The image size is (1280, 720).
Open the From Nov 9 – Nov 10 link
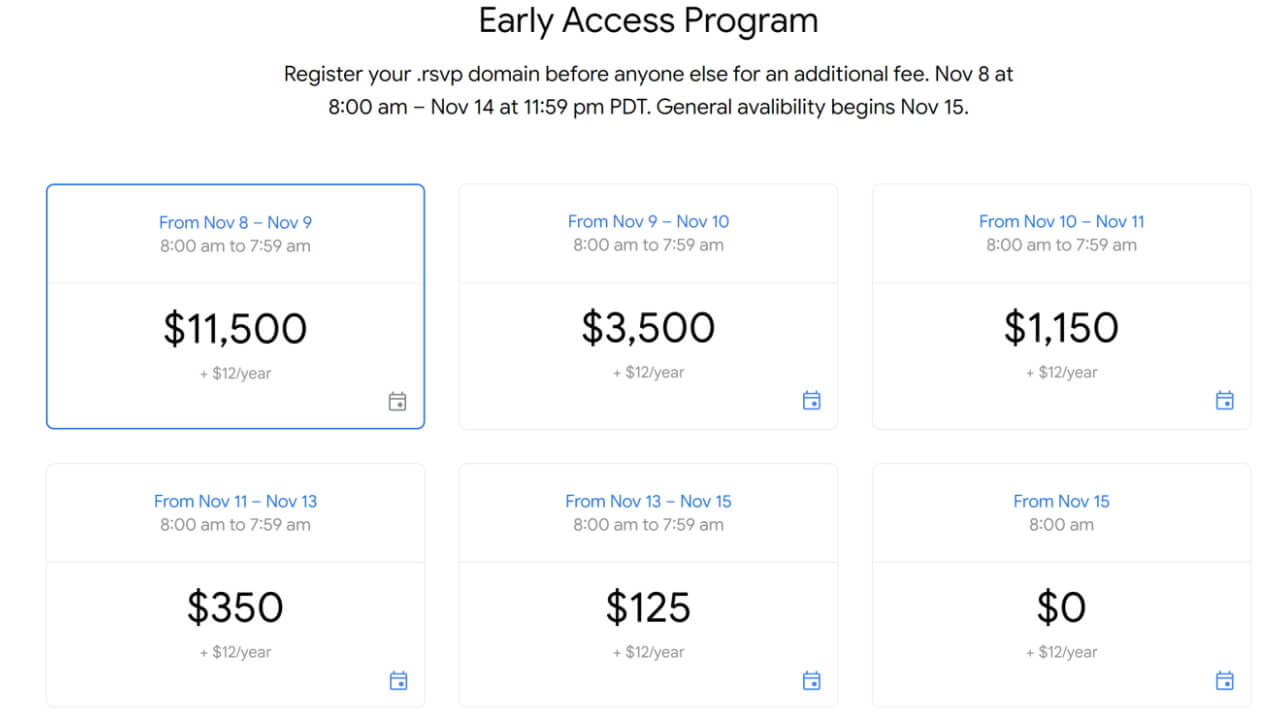pyautogui.click(x=648, y=221)
